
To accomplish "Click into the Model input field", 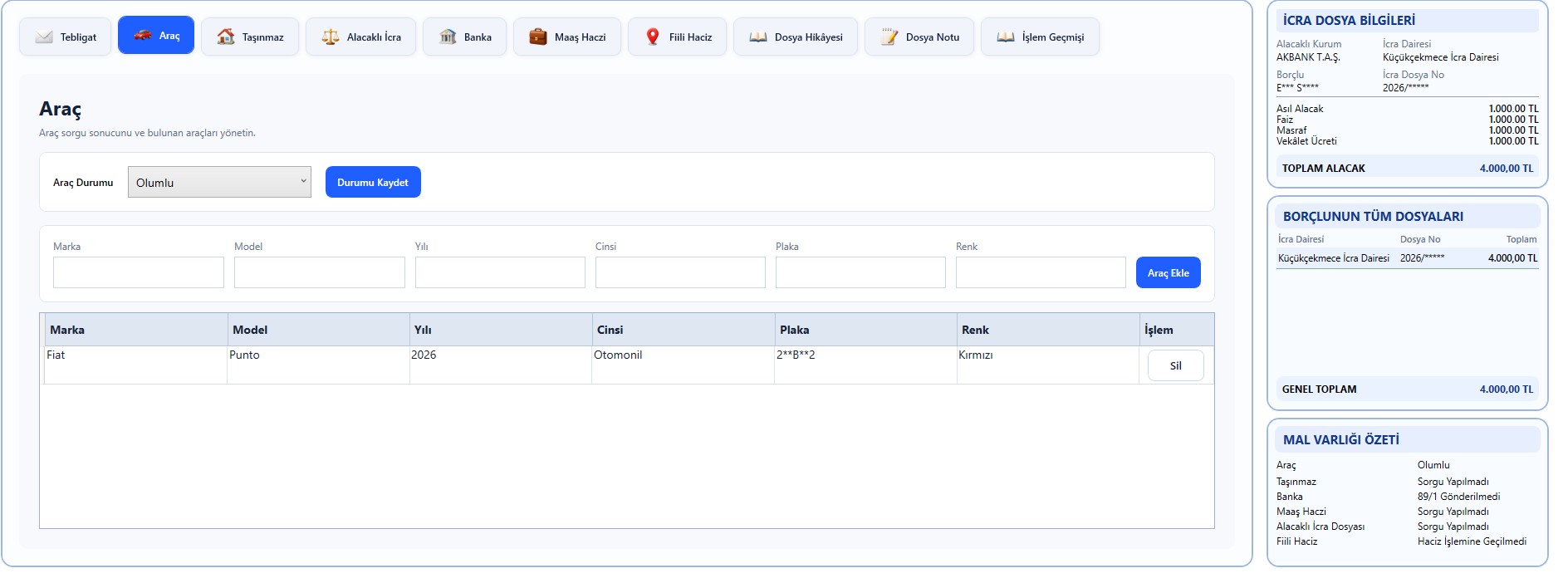I will (320, 272).
